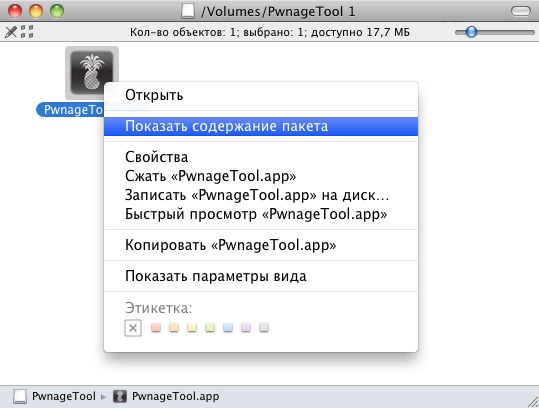539x408 pixels.
Task: Minimize the window with yellow button
Action: coord(36,11)
